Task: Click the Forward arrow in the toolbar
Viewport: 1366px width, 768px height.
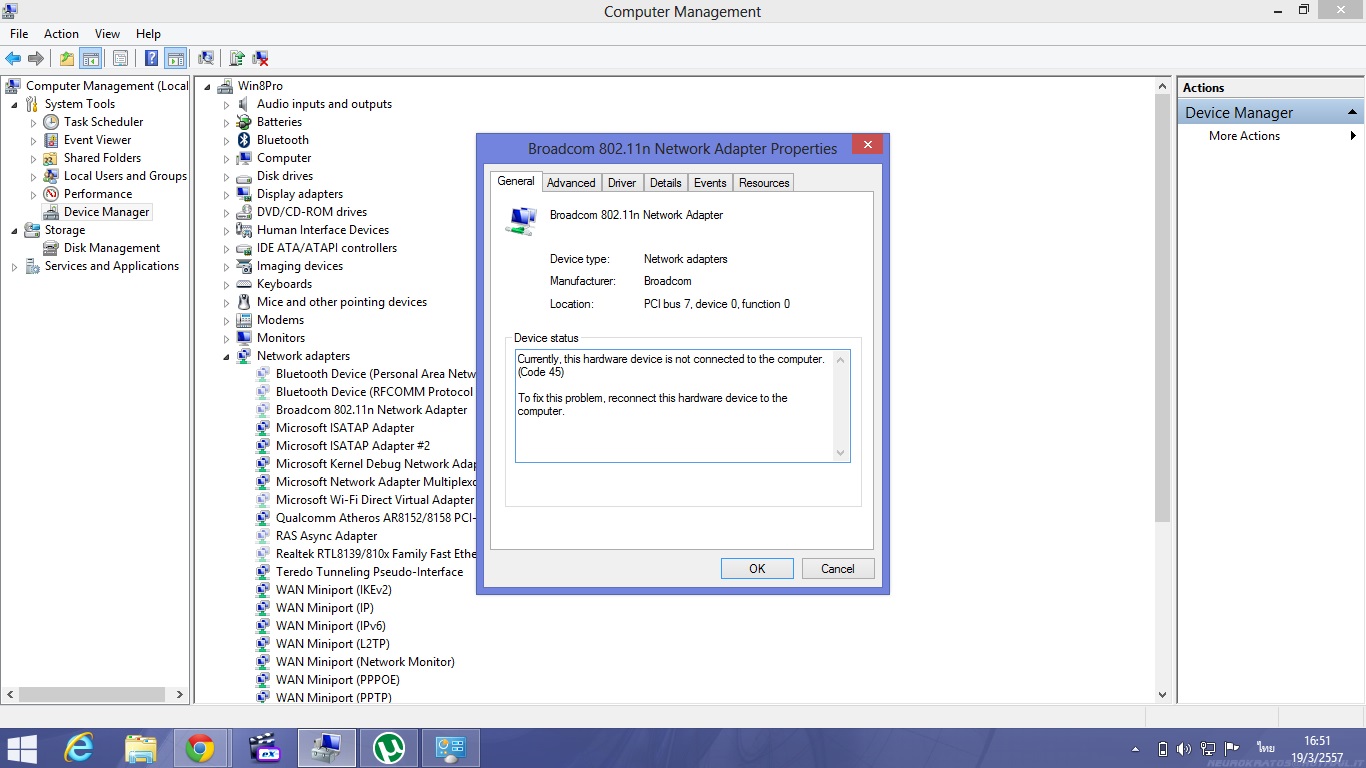Action: coord(36,58)
